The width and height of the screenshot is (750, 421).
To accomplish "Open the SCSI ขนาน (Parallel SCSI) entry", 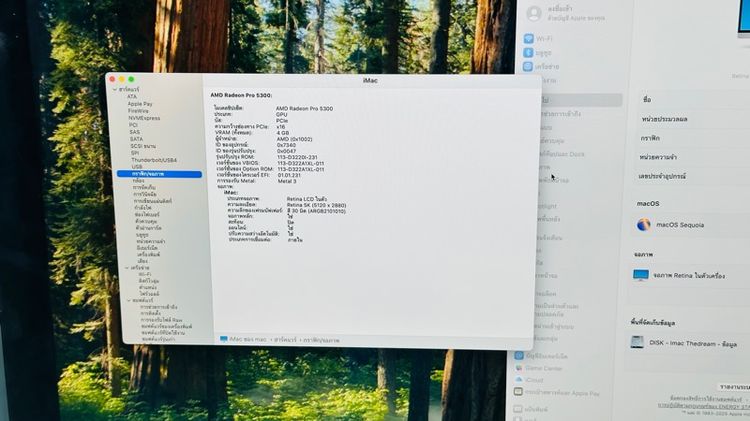I will (x=143, y=146).
